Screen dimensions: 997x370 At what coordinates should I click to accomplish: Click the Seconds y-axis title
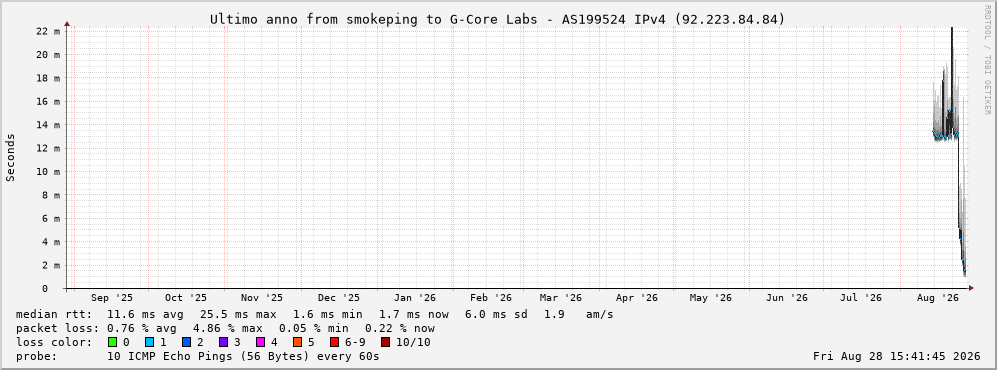click(x=10, y=158)
